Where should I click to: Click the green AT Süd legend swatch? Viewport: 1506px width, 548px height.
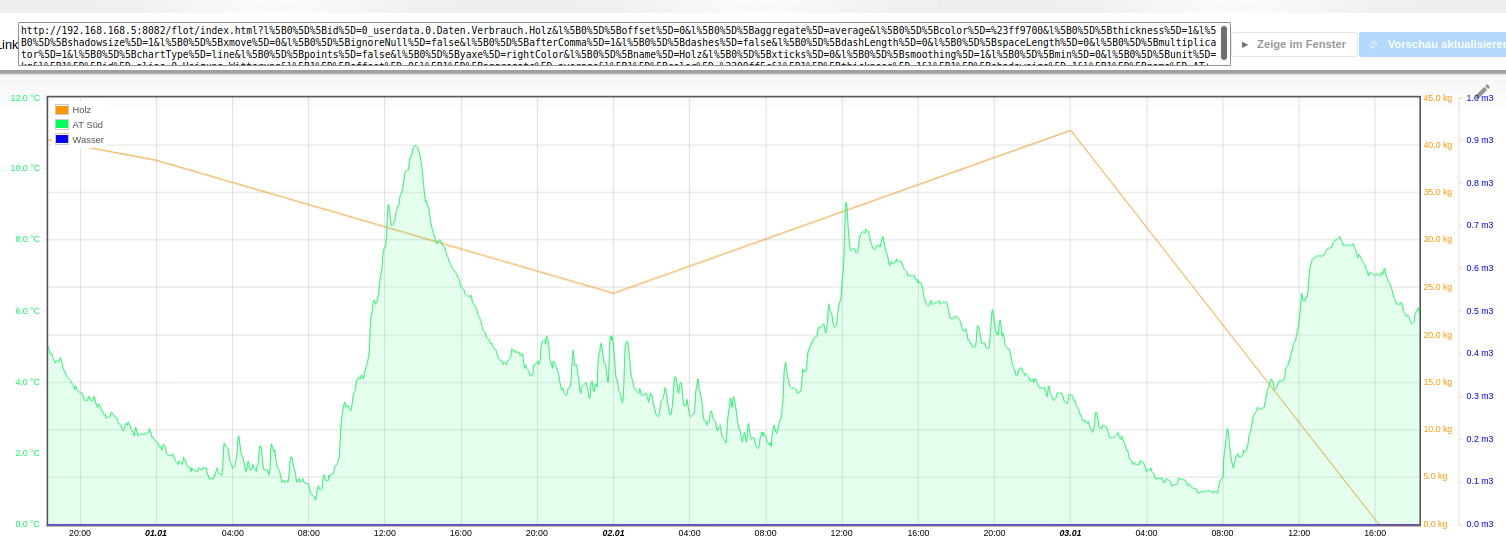pos(62,124)
